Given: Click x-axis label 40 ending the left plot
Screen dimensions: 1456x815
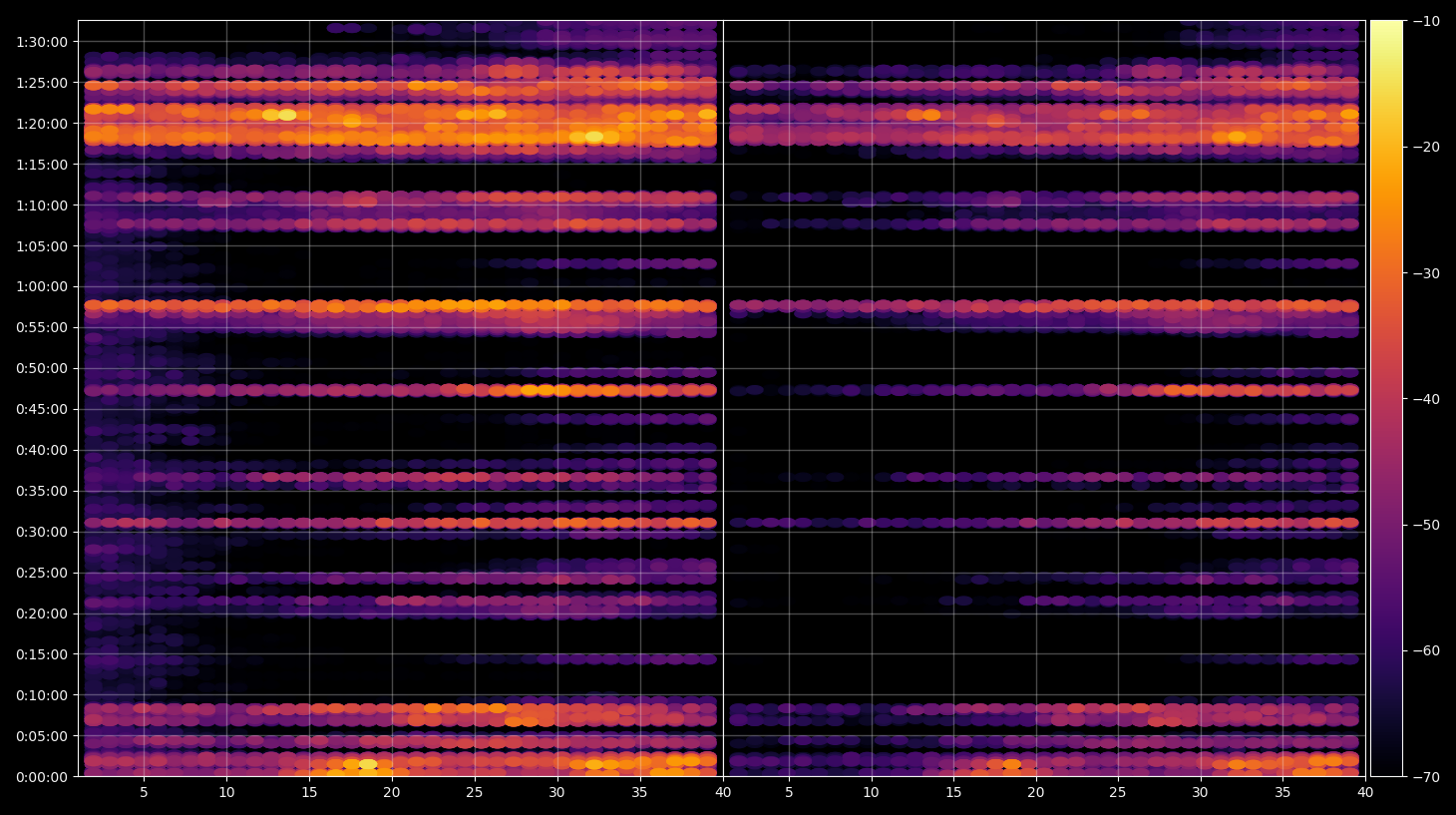Looking at the screenshot, I should pos(722,793).
